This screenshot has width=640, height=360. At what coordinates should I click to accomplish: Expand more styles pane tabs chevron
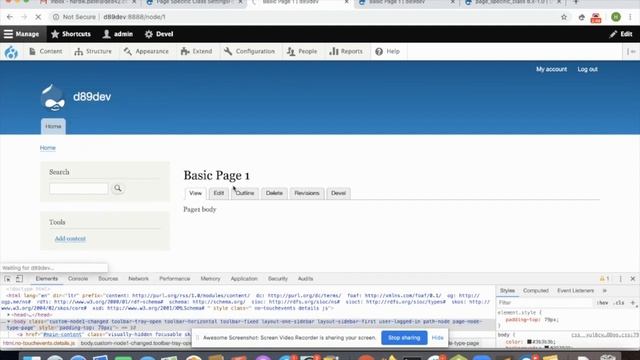(604, 291)
